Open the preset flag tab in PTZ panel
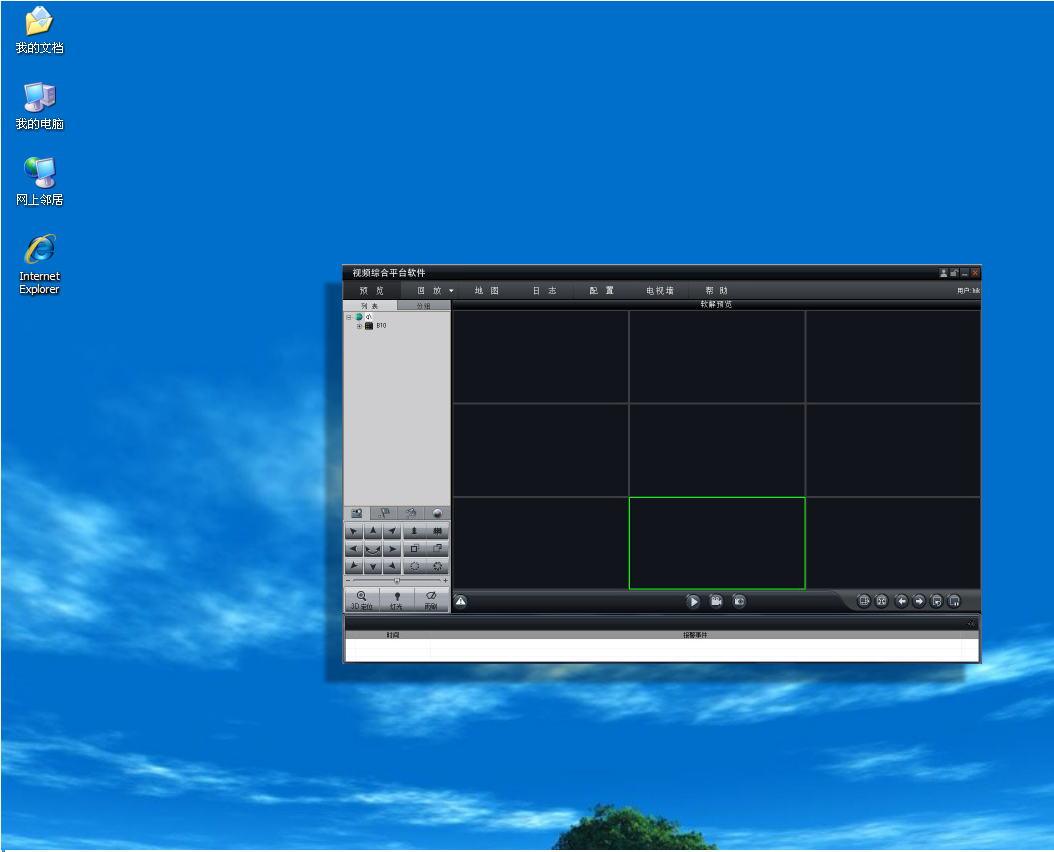Viewport: 1054px width, 852px height. 383,513
